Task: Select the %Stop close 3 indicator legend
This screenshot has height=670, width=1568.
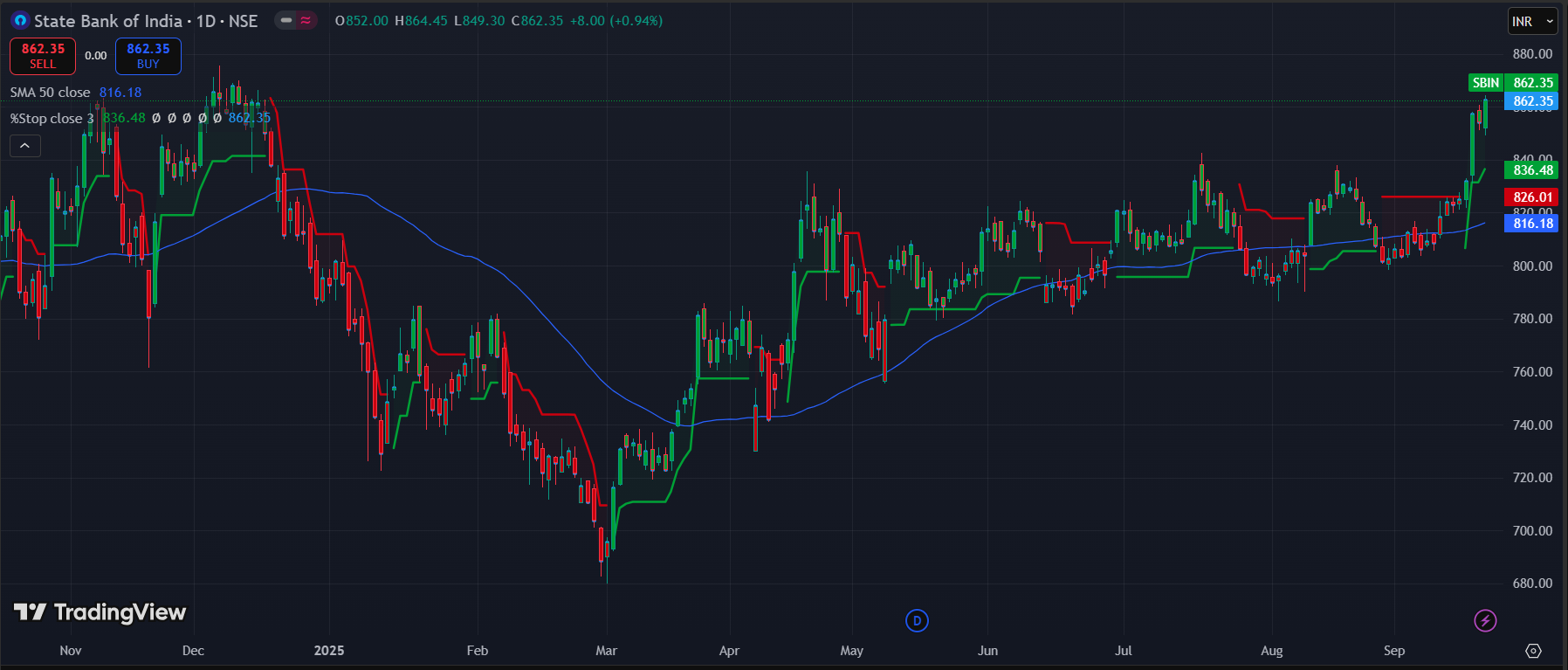Action: [52, 119]
